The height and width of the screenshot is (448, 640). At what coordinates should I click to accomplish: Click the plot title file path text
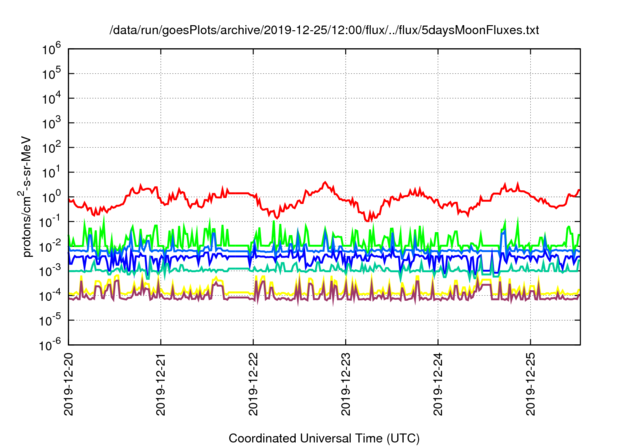[324, 30]
